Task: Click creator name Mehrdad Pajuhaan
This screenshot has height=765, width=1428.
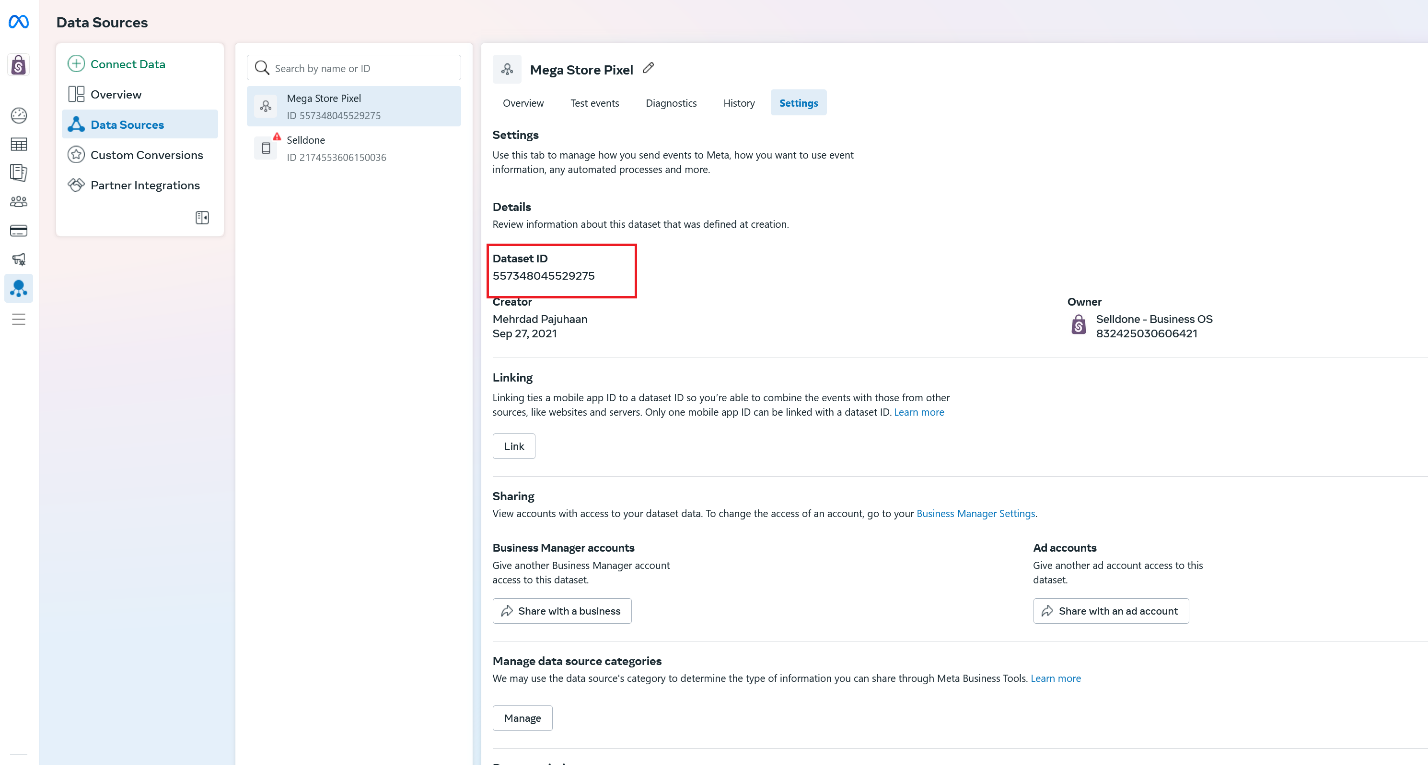Action: pos(540,319)
